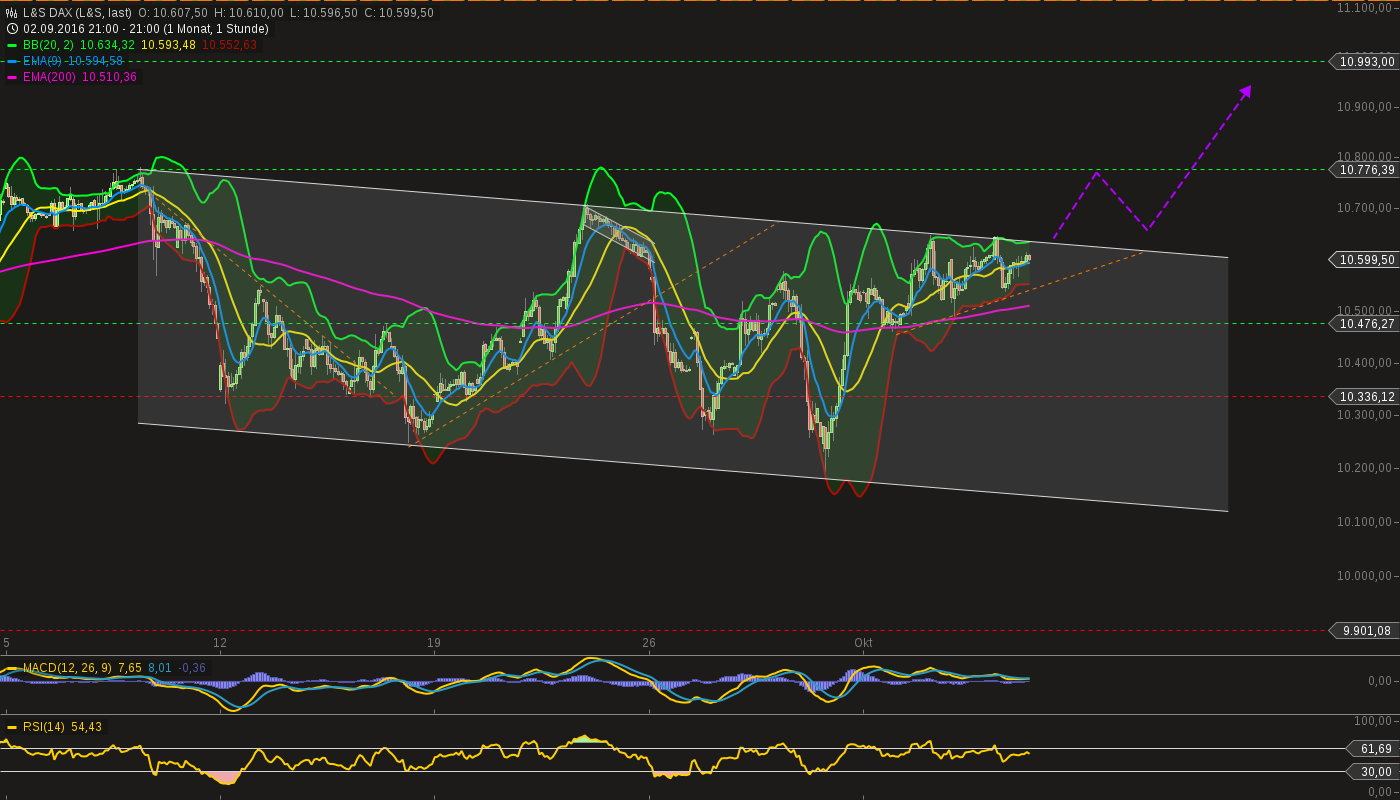Select the 10.336,12 price level marker

(x=1364, y=397)
